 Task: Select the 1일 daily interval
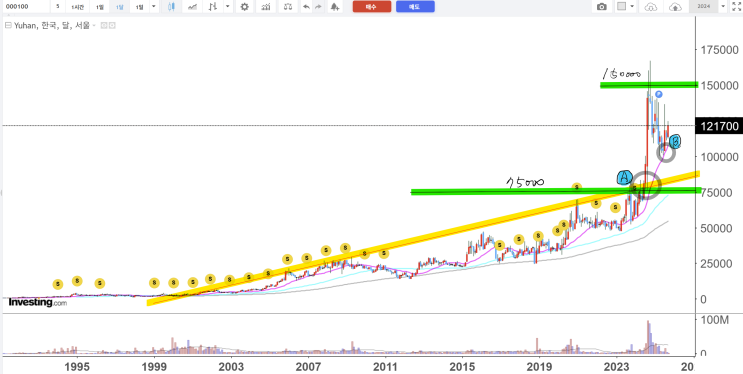pyautogui.click(x=99, y=7)
